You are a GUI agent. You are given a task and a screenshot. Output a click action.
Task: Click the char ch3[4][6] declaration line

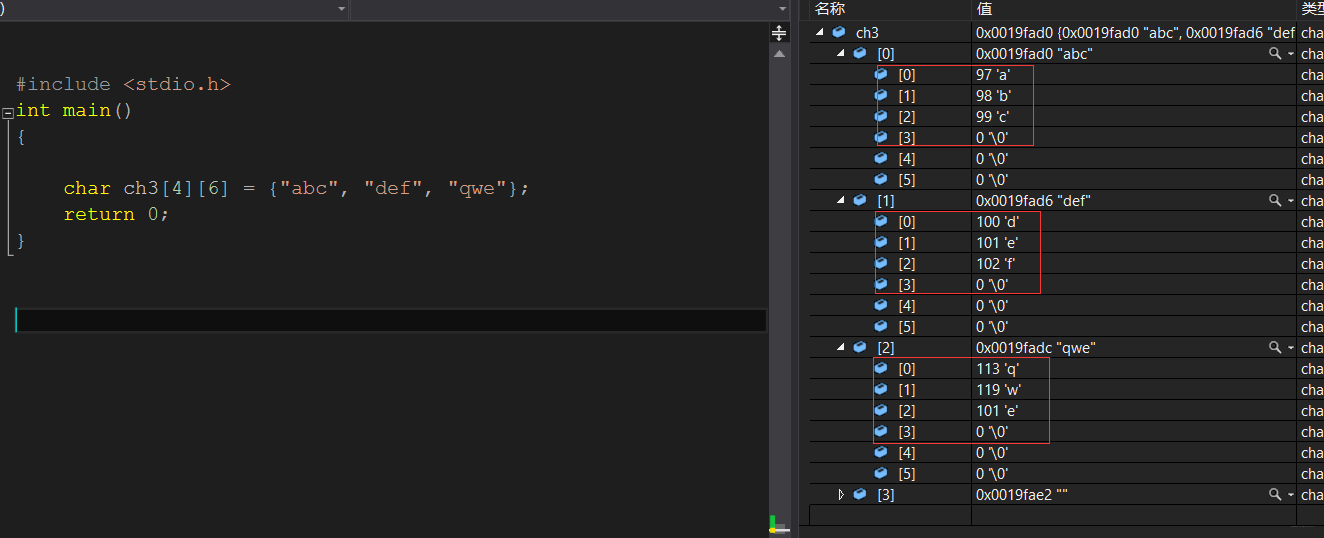(x=296, y=188)
